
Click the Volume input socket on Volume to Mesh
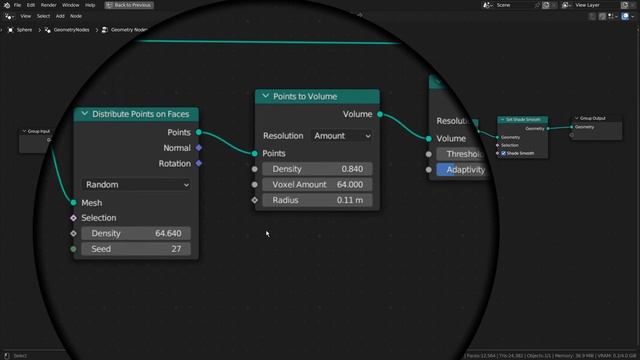coord(429,139)
